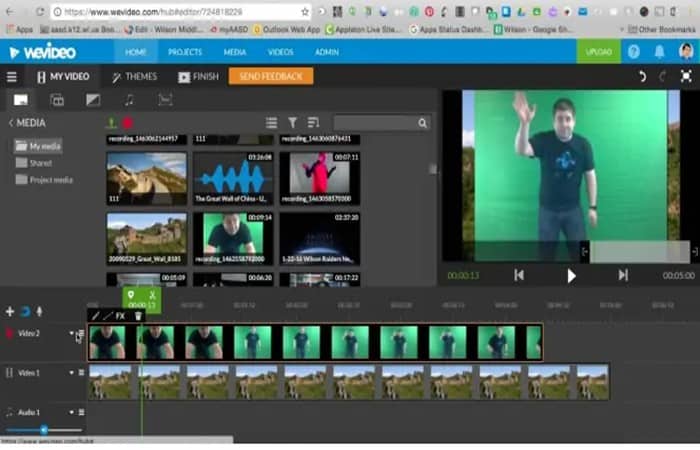Image resolution: width=700 pixels, height=450 pixels.
Task: Open the hamburger menu in the editor bar
Action: point(12,77)
